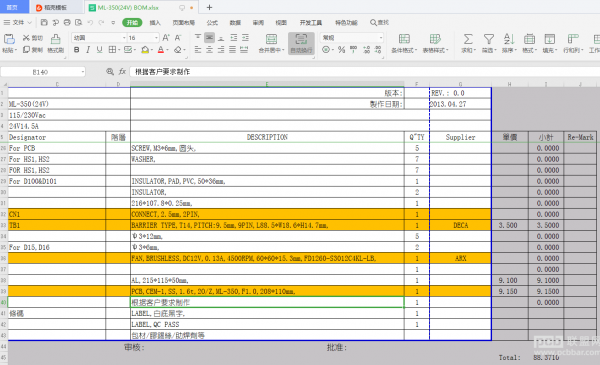
Task: Click the thousands separator icon
Action: pos(354,50)
